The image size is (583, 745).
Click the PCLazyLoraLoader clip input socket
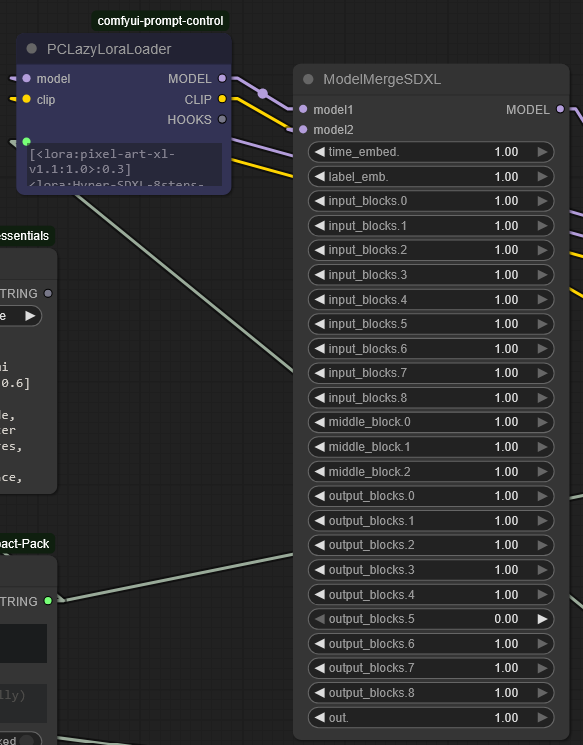tap(27, 99)
